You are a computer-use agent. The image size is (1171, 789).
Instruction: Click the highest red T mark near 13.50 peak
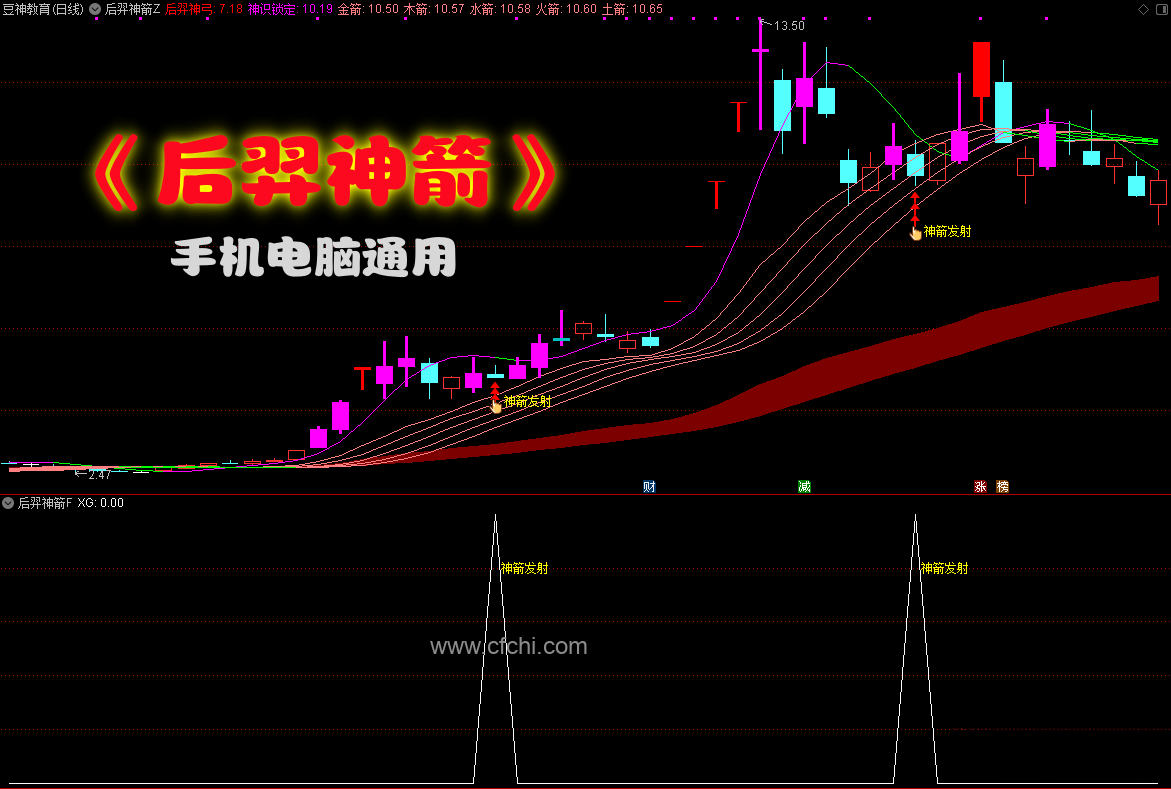click(739, 117)
